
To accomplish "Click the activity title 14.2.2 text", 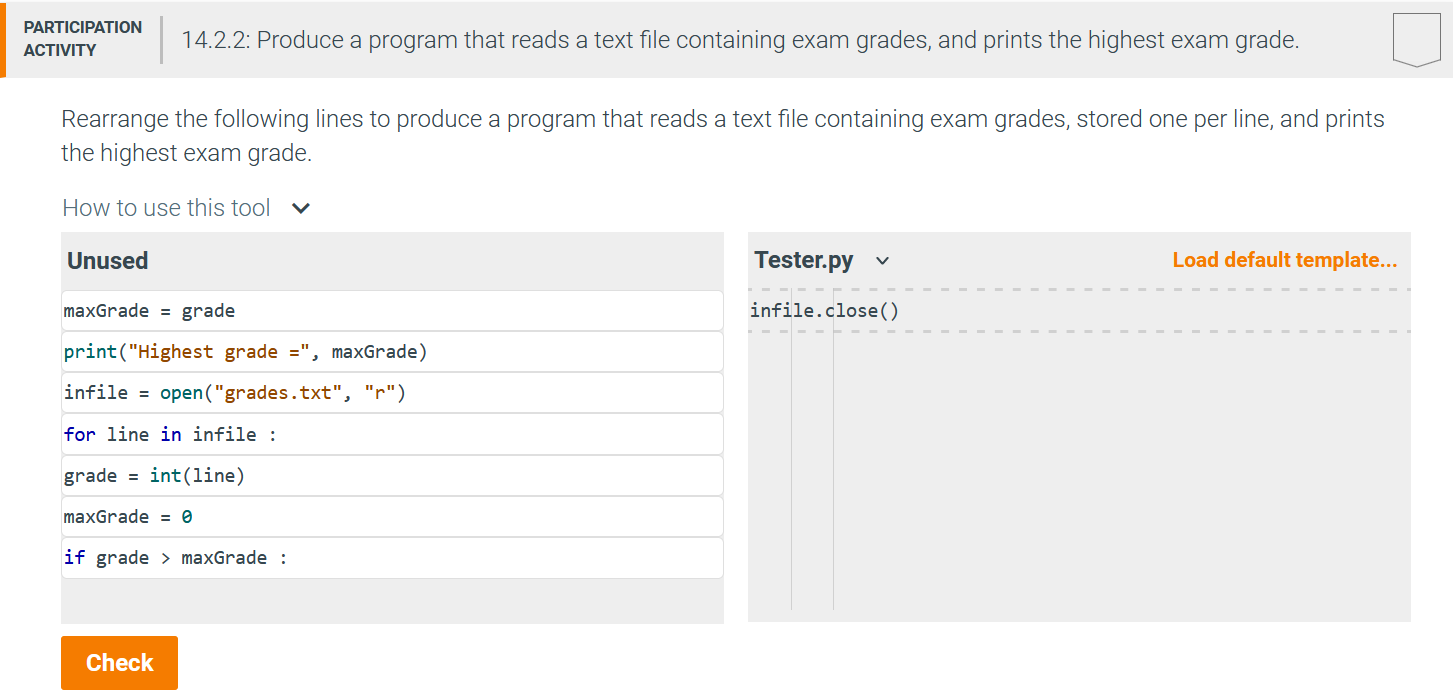I will (x=738, y=39).
